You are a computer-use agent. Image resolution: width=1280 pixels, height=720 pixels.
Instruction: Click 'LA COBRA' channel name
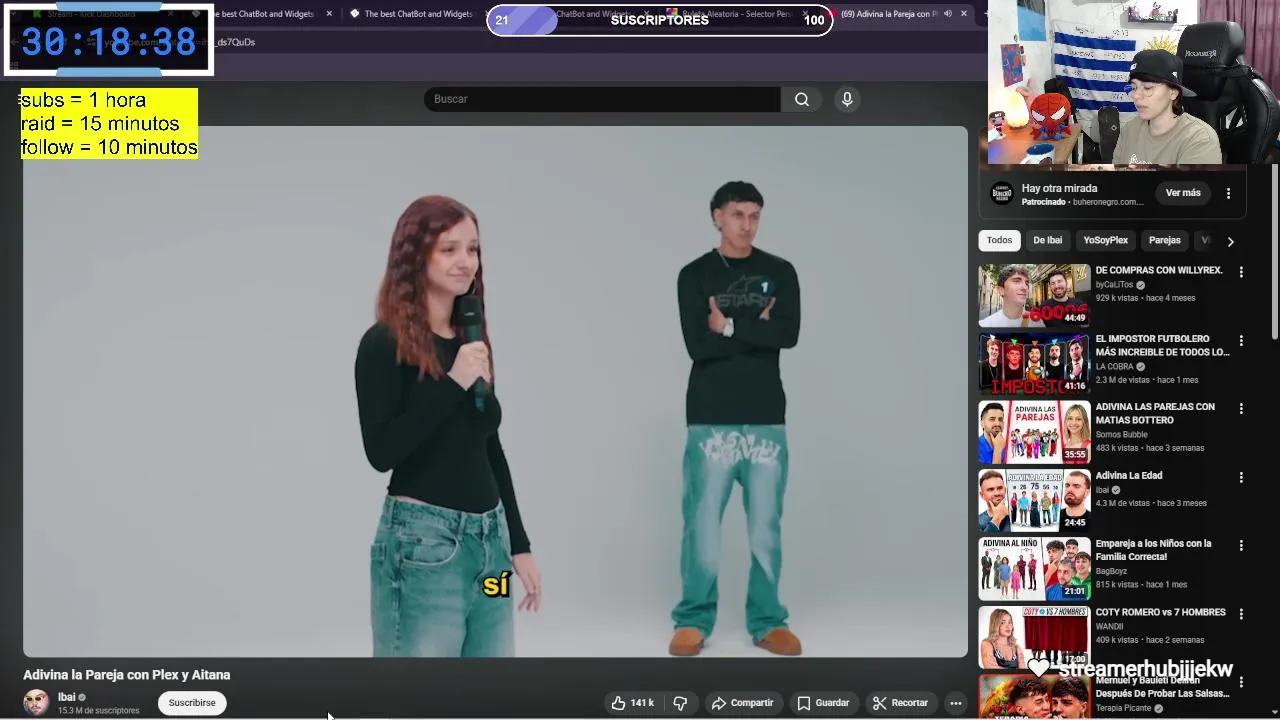click(x=1115, y=367)
